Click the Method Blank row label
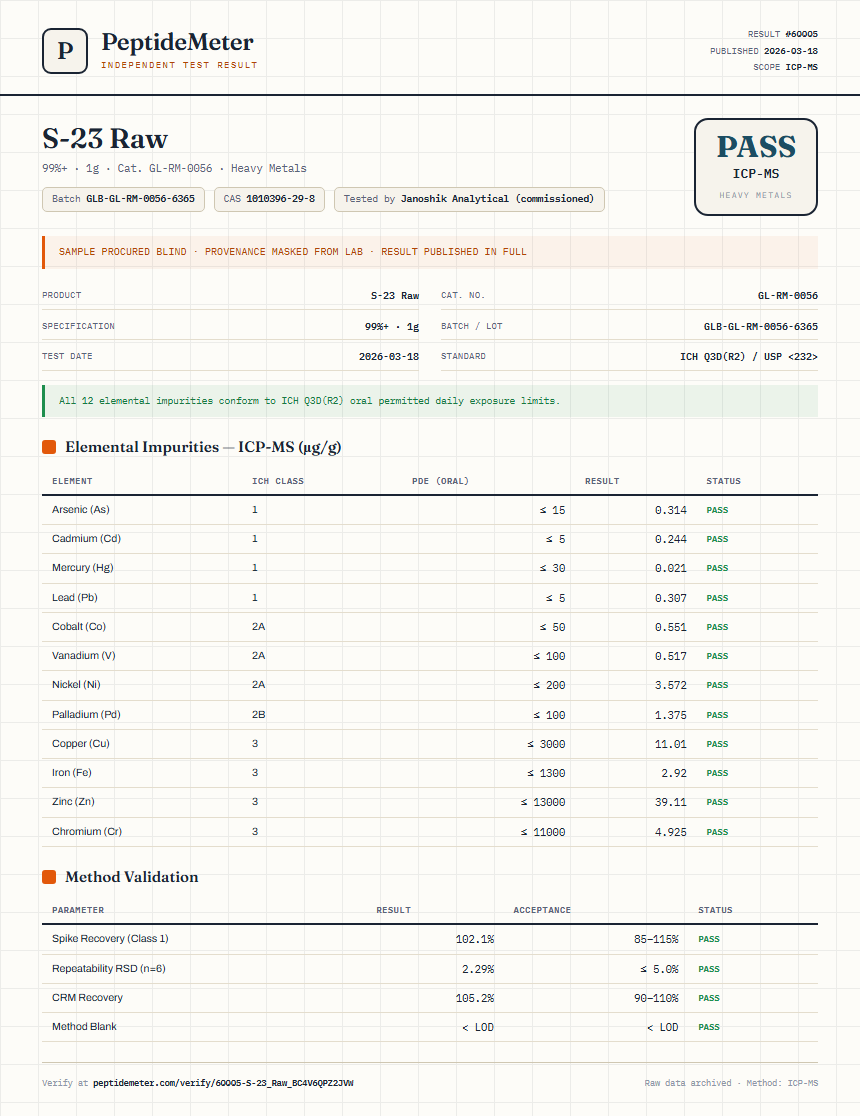Image resolution: width=860 pixels, height=1116 pixels. (x=84, y=1026)
